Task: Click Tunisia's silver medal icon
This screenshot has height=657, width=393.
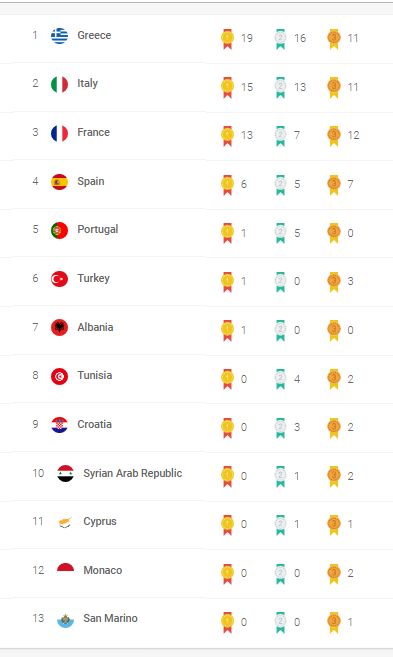Action: coord(280,379)
